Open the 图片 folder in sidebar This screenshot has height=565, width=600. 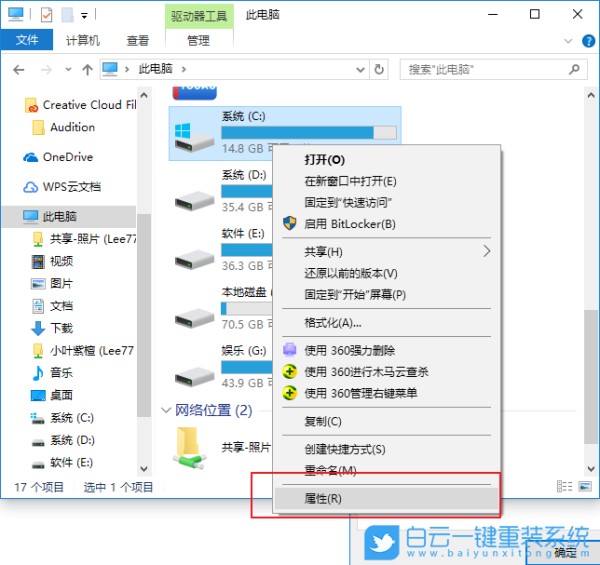click(52, 283)
